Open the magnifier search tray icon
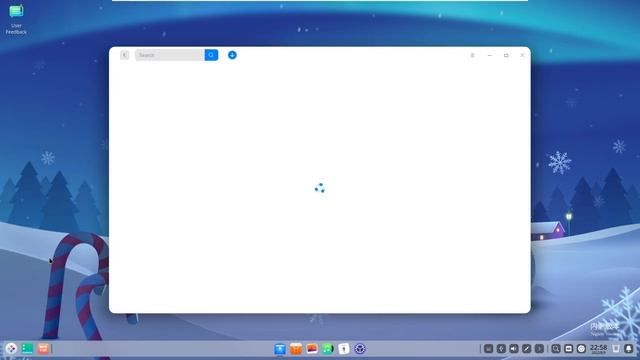This screenshot has width=640, height=360. tap(556, 349)
